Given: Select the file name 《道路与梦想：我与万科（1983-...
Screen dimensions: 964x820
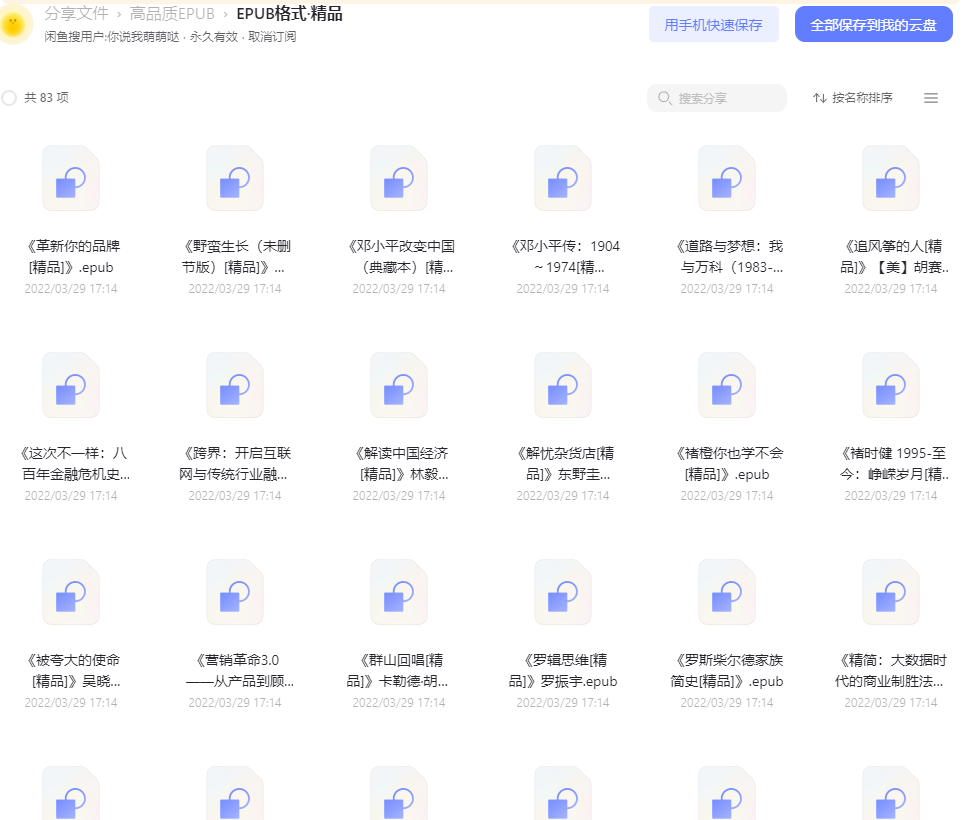Looking at the screenshot, I should pos(728,257).
